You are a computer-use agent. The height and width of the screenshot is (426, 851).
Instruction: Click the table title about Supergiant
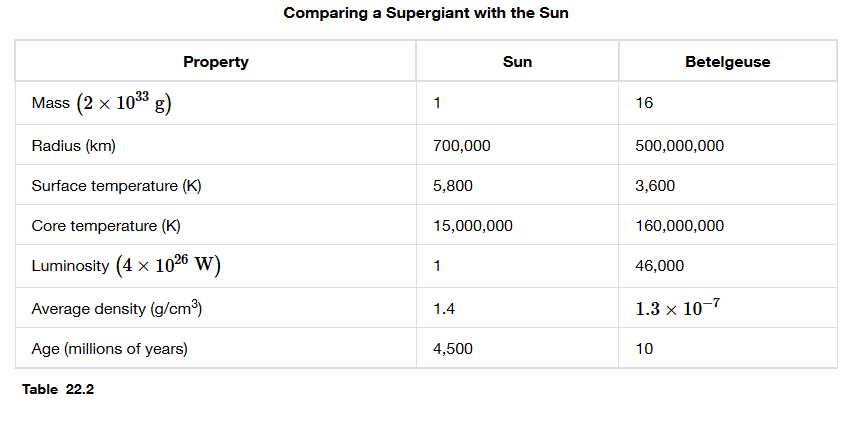click(x=426, y=13)
